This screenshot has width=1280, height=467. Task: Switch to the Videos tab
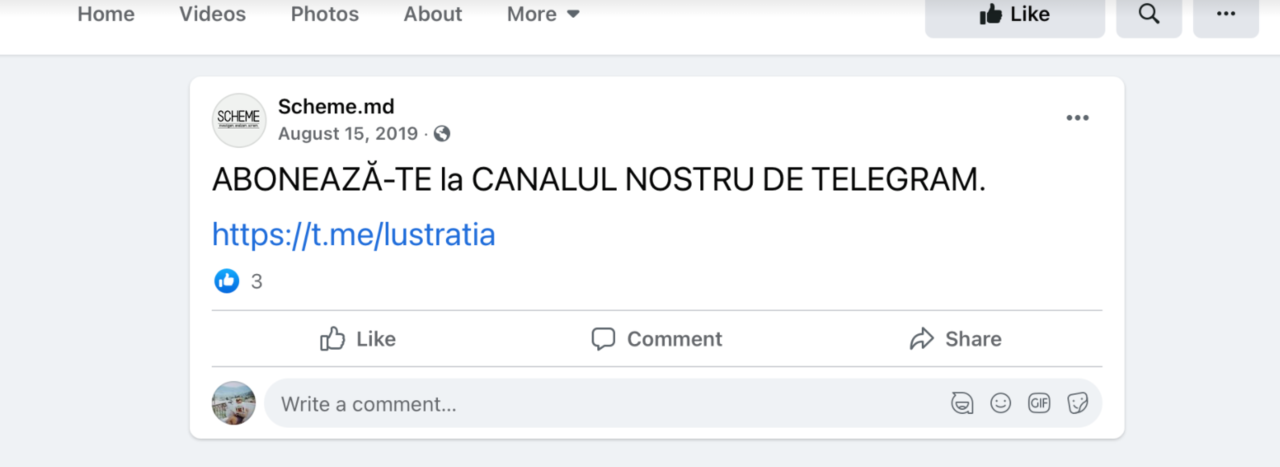point(212,14)
